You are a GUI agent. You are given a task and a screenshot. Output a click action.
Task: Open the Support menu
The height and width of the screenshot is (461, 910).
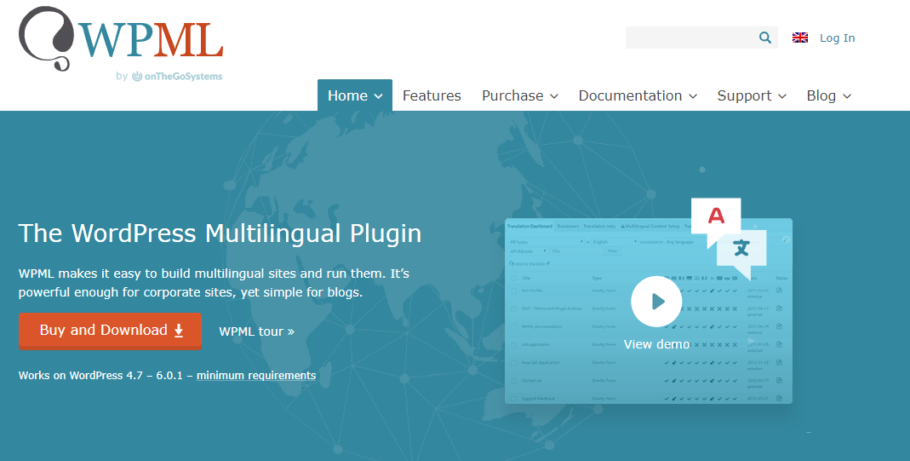(752, 95)
